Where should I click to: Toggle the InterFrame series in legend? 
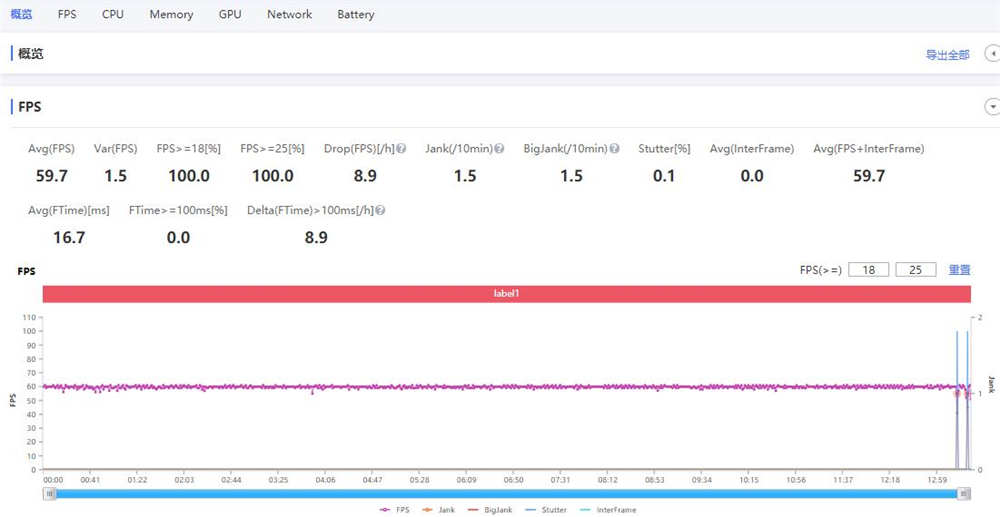(x=607, y=510)
